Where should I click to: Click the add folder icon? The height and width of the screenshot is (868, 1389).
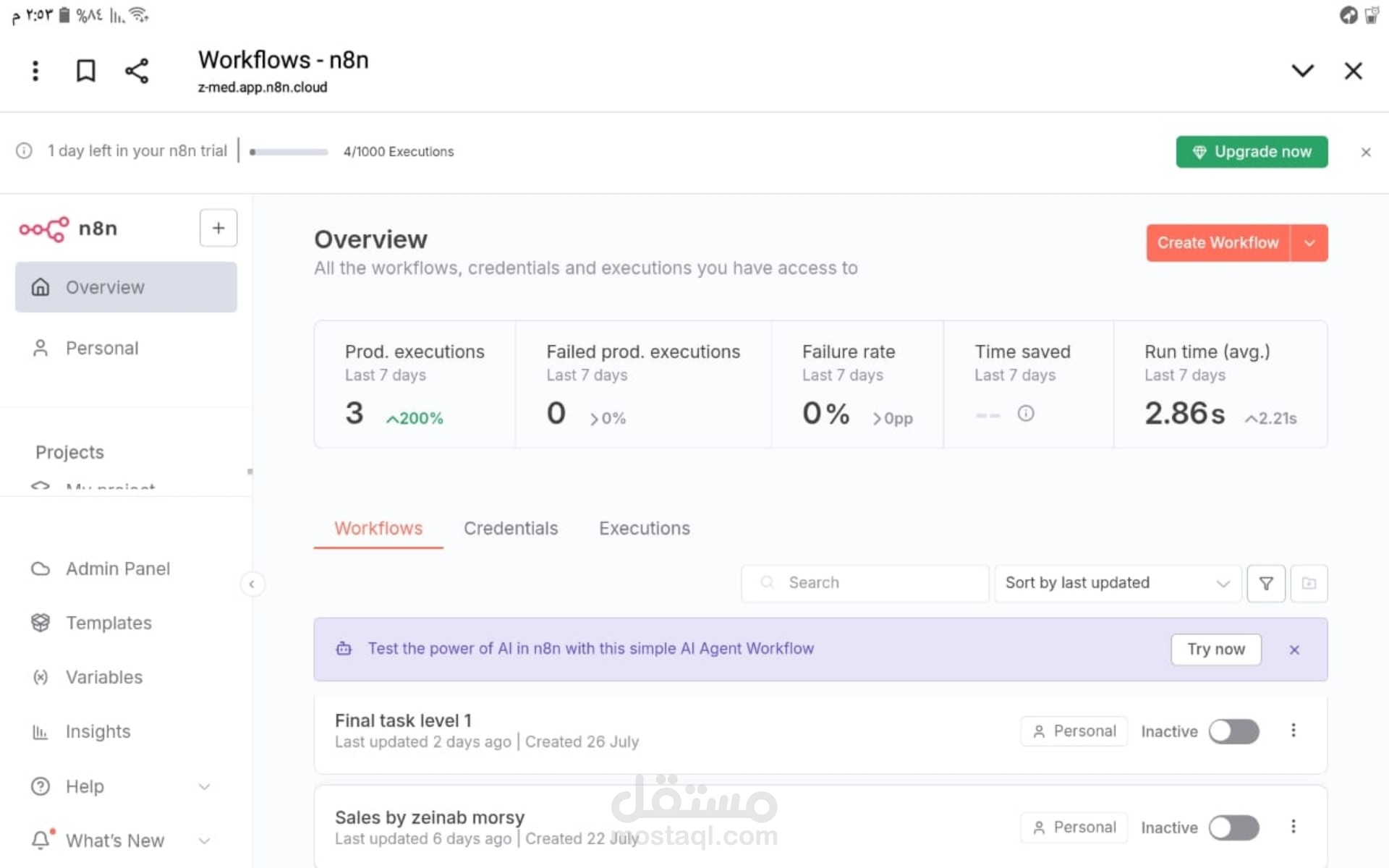[1309, 583]
